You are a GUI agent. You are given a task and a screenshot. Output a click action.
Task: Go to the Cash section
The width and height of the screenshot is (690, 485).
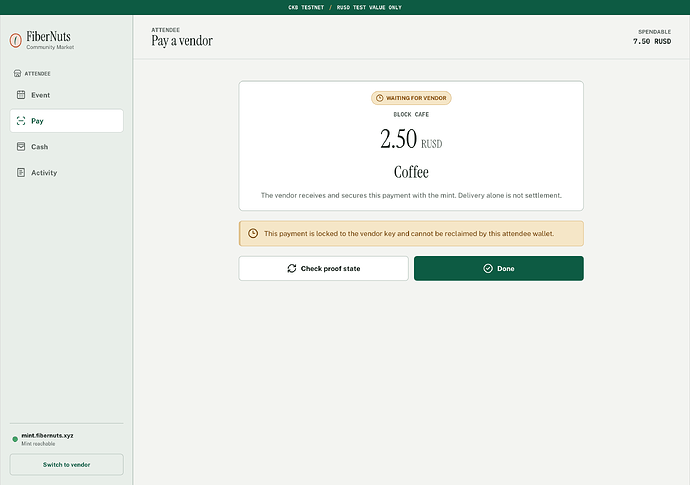pyautogui.click(x=66, y=147)
